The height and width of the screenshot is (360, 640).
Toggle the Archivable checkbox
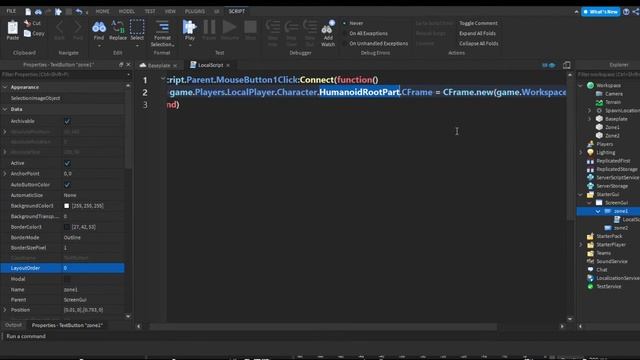pos(67,121)
